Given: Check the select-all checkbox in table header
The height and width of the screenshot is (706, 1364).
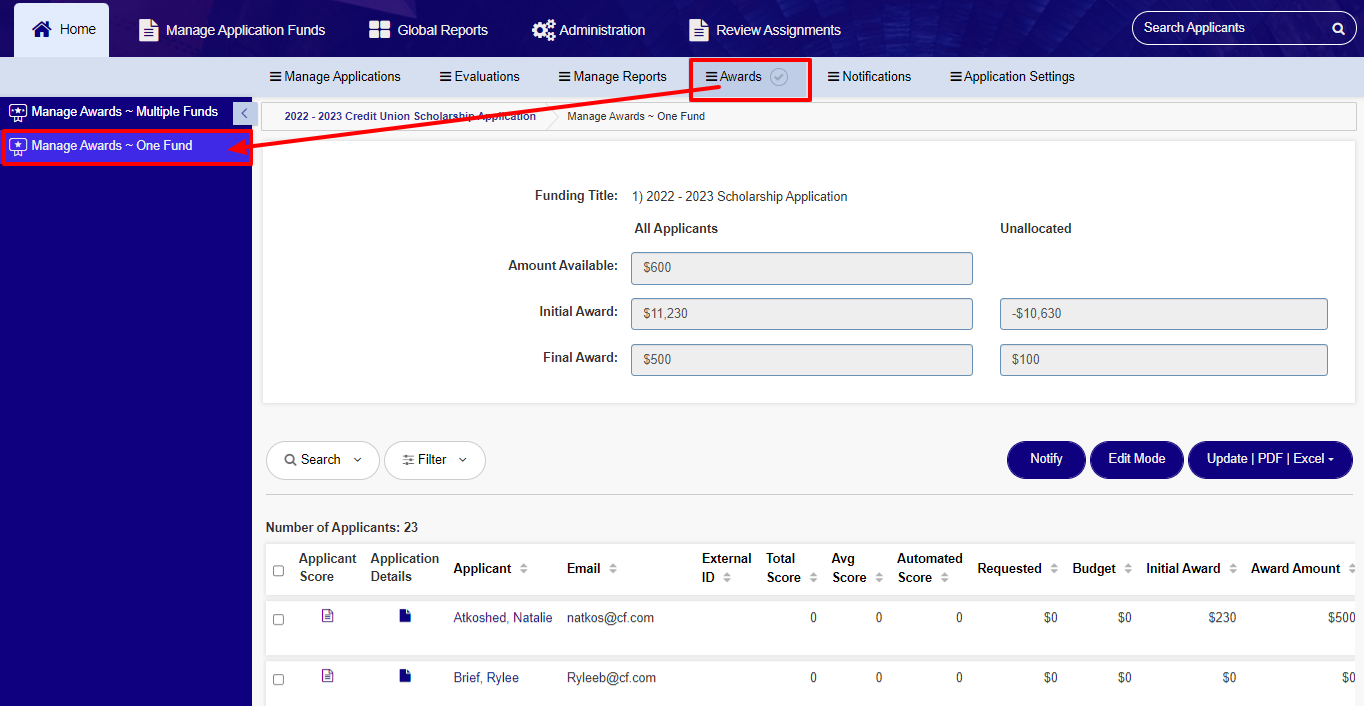Looking at the screenshot, I should click(x=278, y=571).
